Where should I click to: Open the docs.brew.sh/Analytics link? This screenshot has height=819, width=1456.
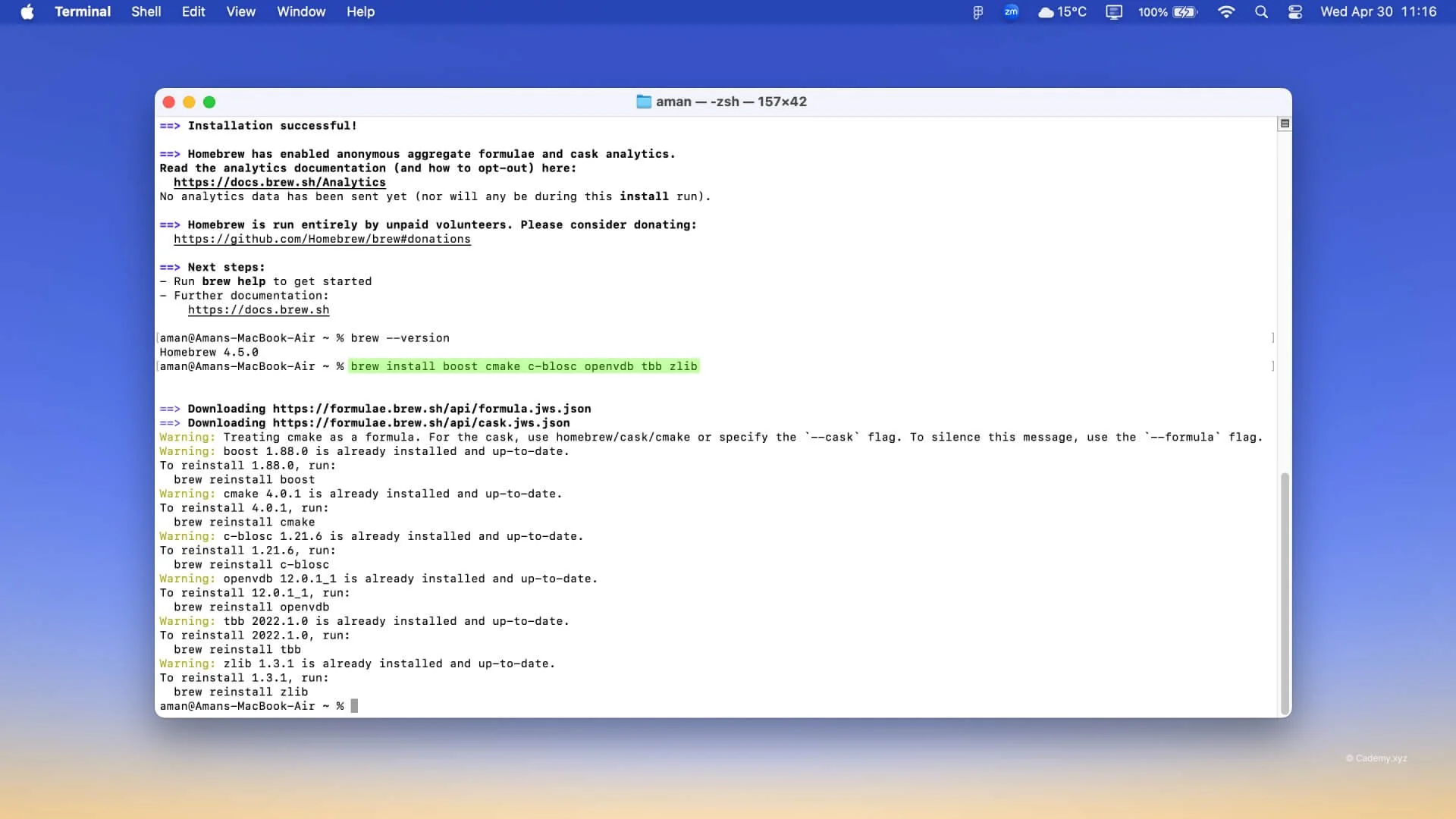(x=279, y=182)
